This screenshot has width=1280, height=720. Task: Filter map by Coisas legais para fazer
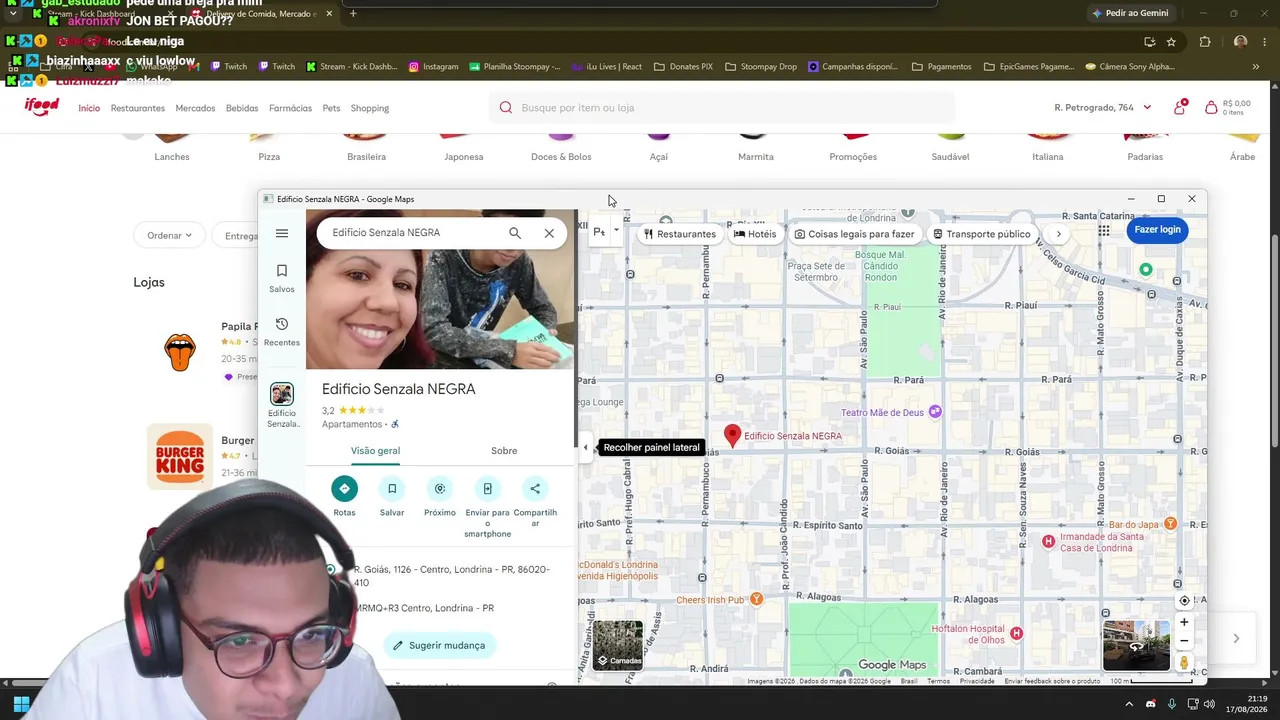855,234
